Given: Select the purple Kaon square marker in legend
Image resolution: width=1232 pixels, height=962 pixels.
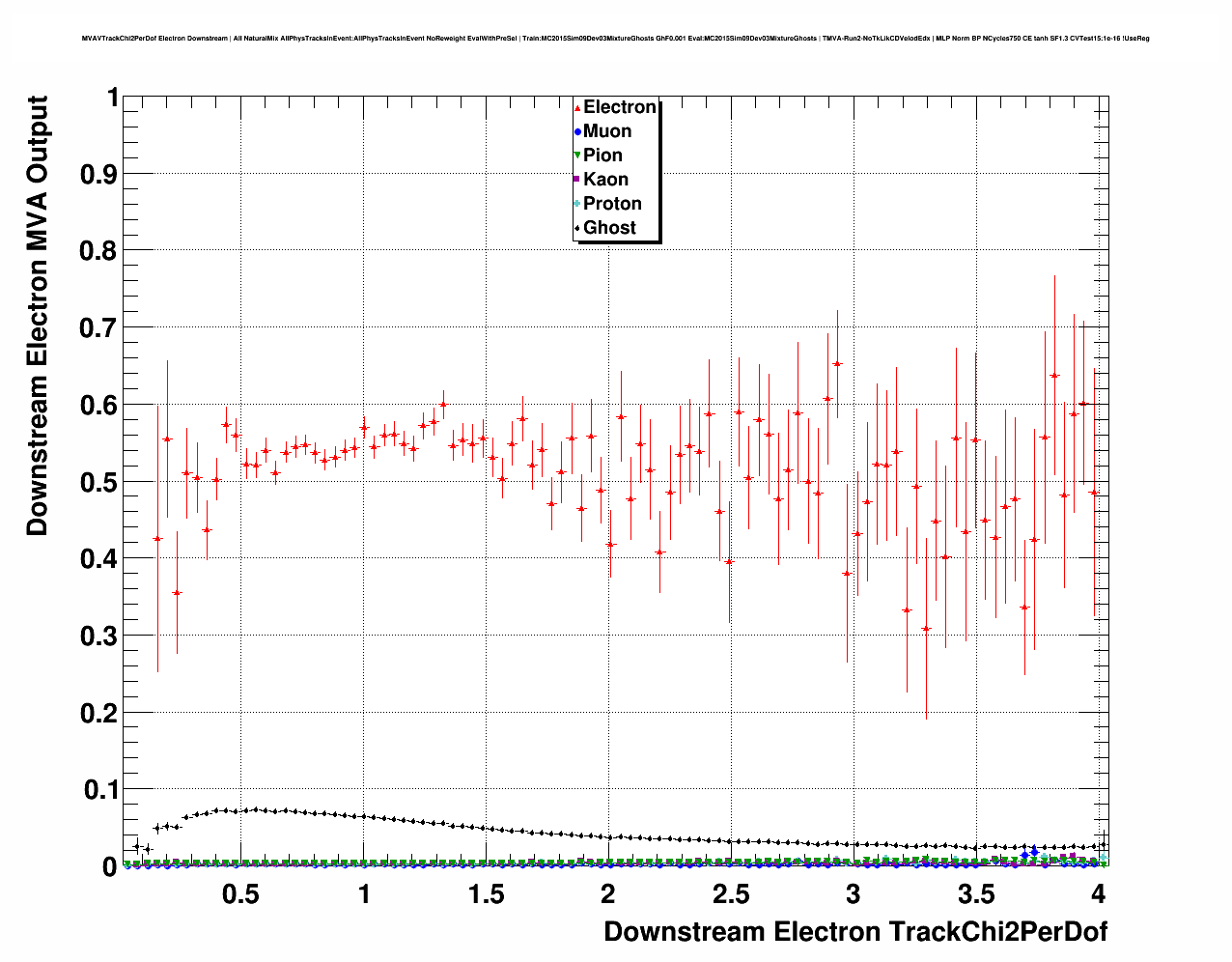Looking at the screenshot, I should [577, 180].
